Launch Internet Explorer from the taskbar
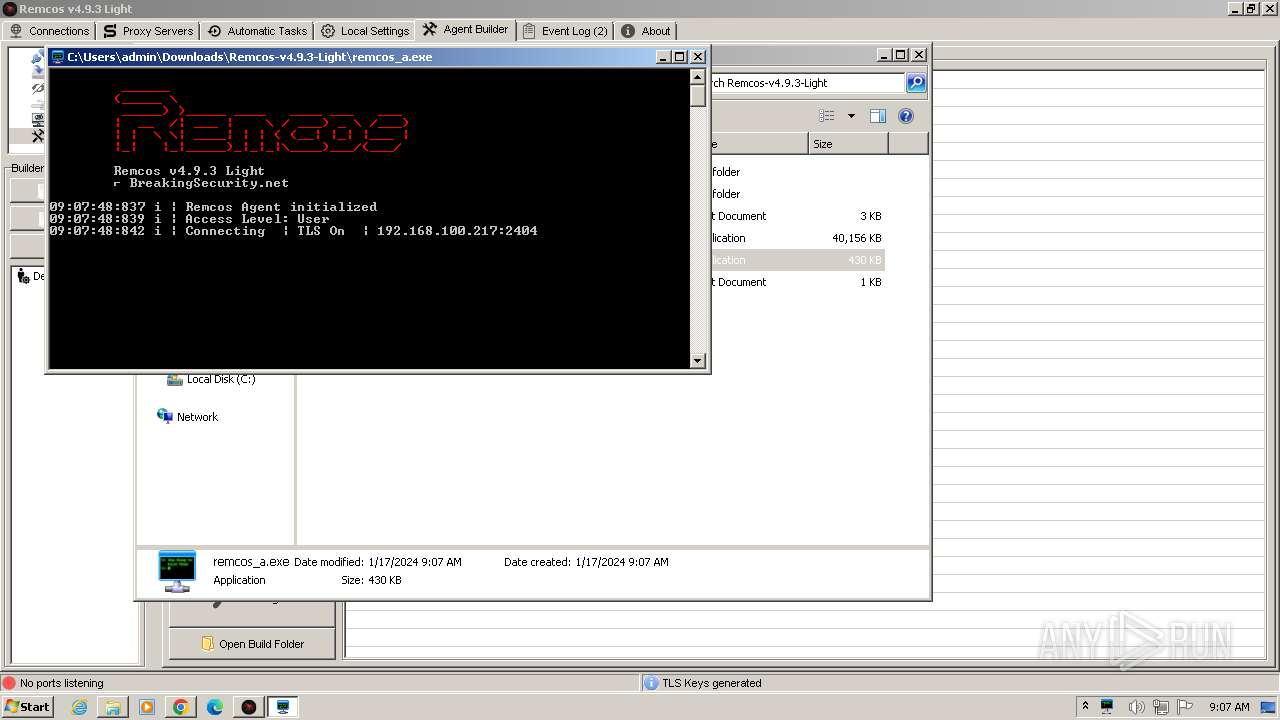The image size is (1280, 720). [x=79, y=707]
